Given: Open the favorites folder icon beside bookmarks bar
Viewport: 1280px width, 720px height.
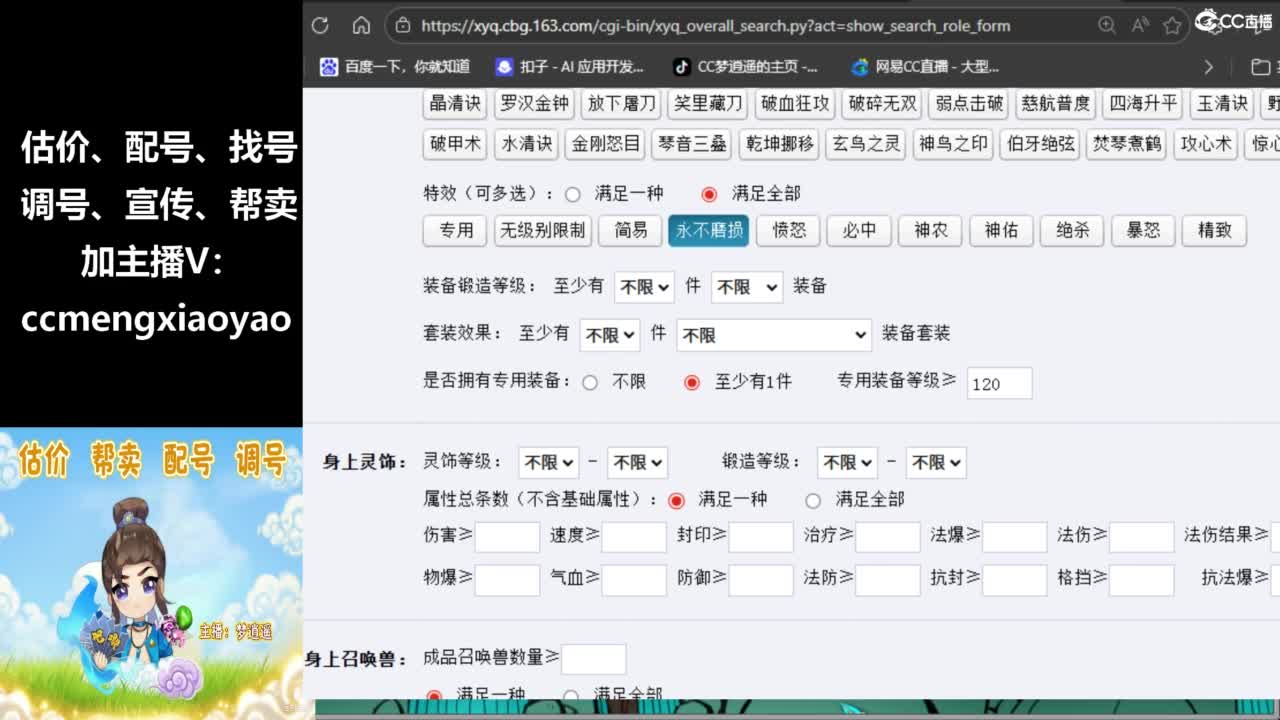Looking at the screenshot, I should point(1259,66).
